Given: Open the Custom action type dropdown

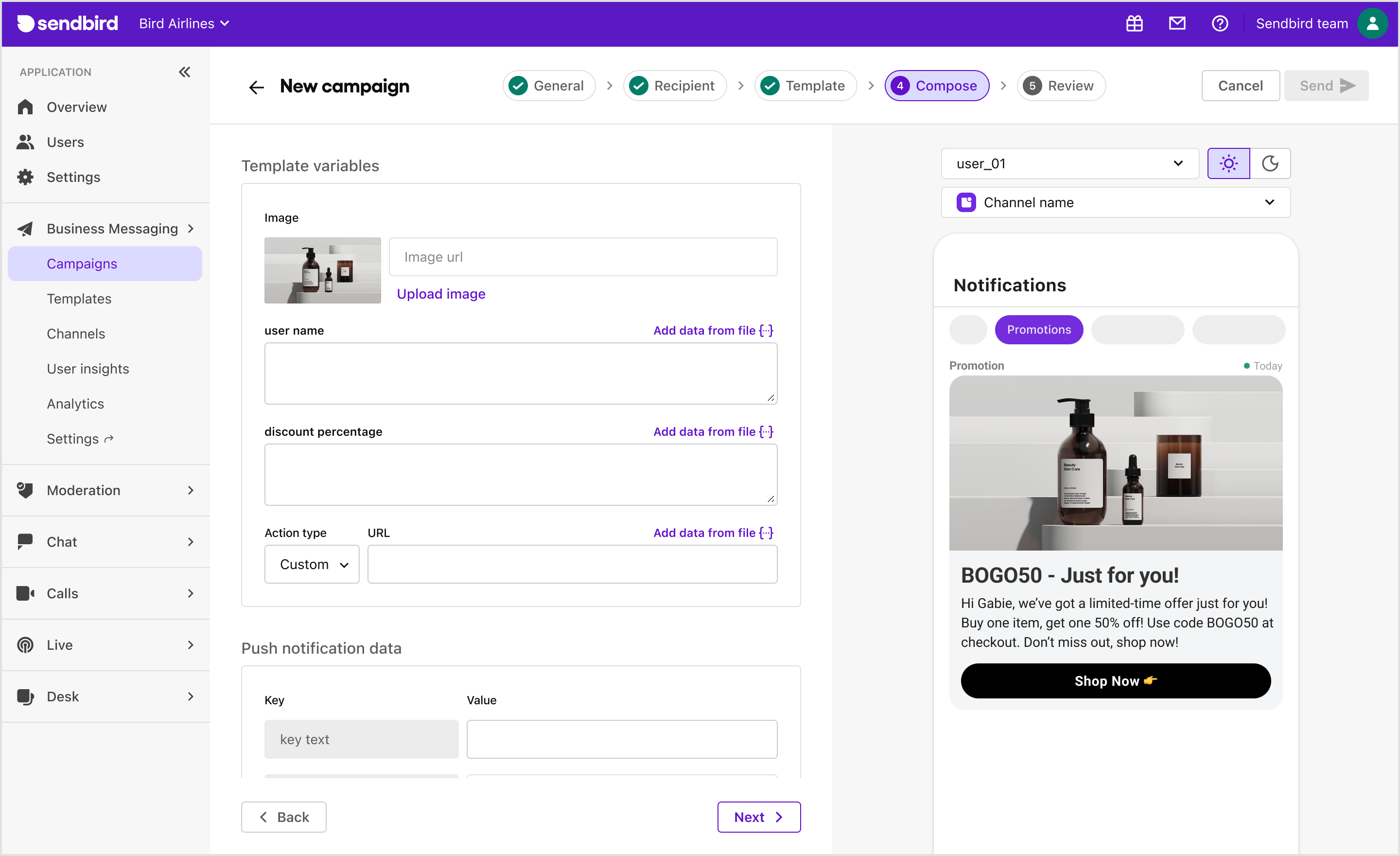Looking at the screenshot, I should click(312, 564).
